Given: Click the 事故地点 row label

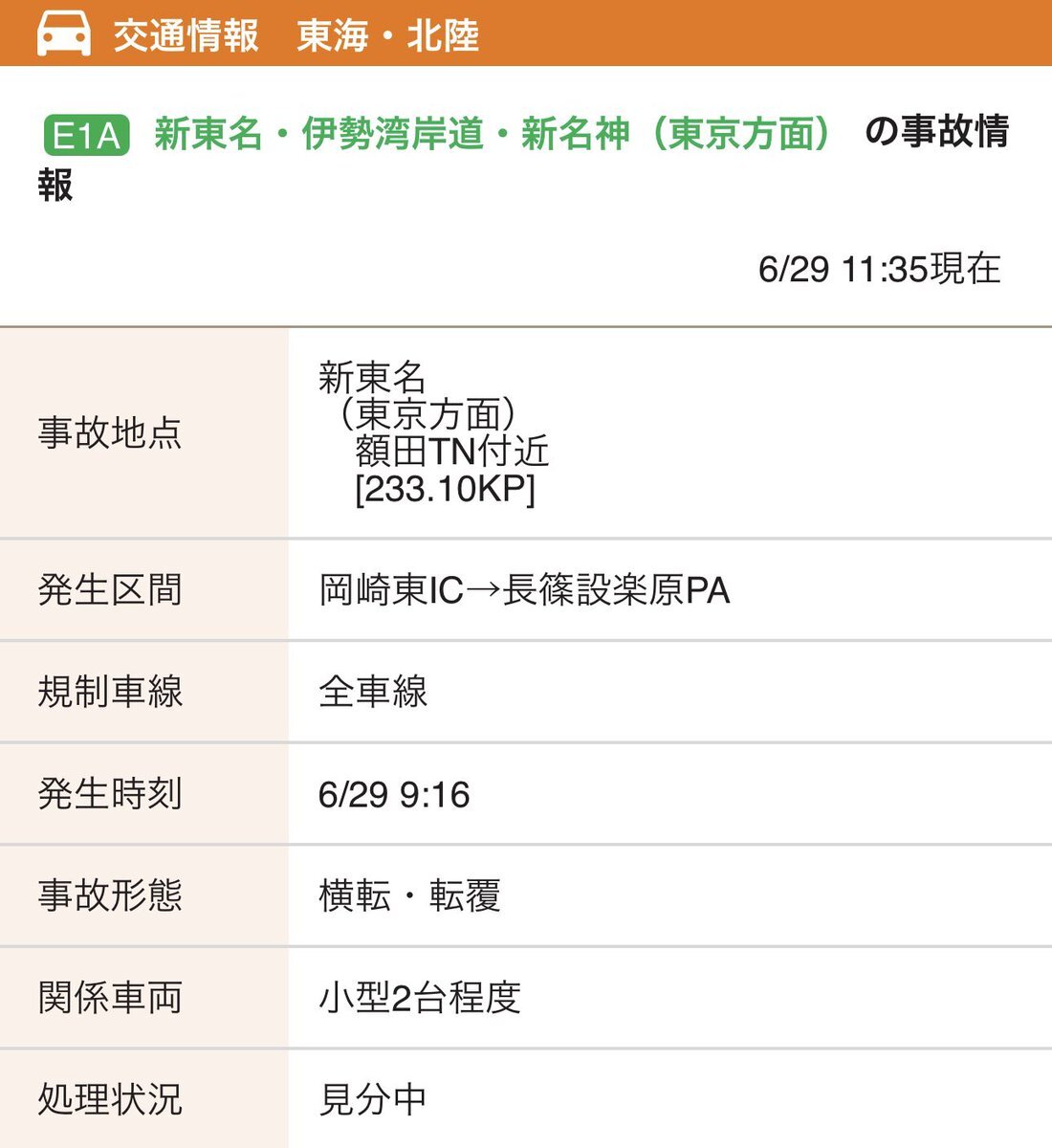Looking at the screenshot, I should tap(110, 432).
